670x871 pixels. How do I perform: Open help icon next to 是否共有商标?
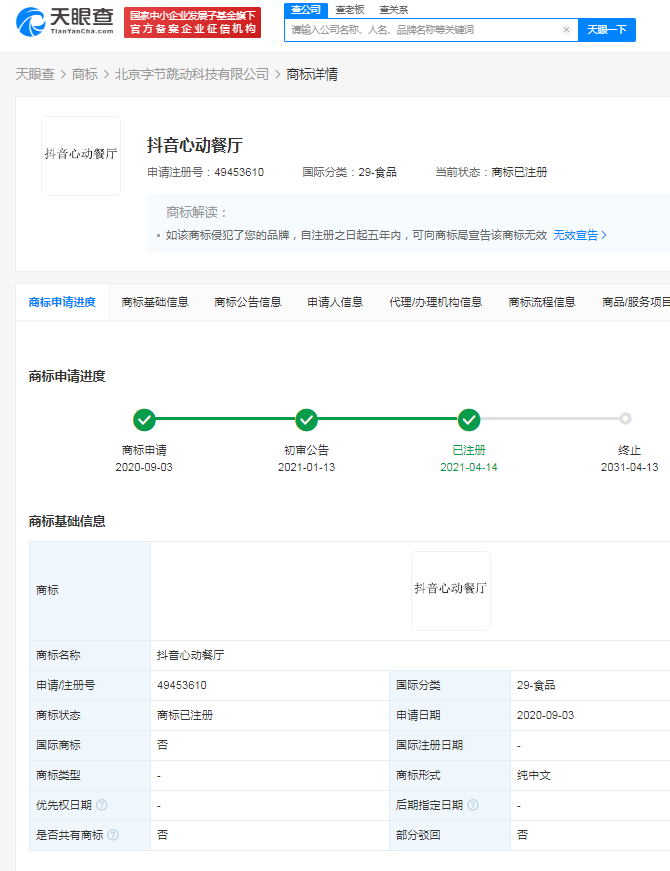coord(113,834)
